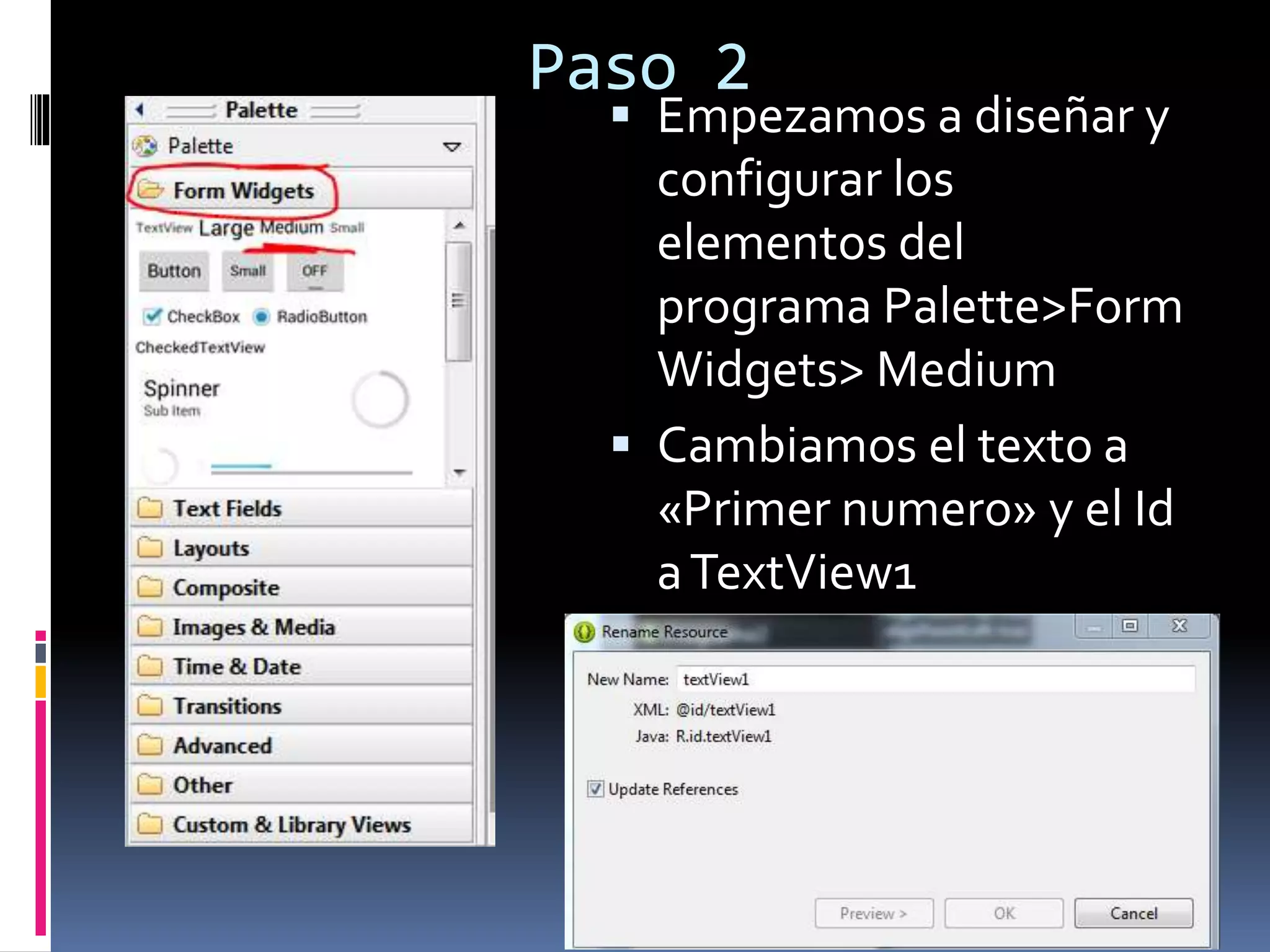Open the Palette dropdown menu arrow
Viewport: 1270px width, 952px height.
click(451, 147)
